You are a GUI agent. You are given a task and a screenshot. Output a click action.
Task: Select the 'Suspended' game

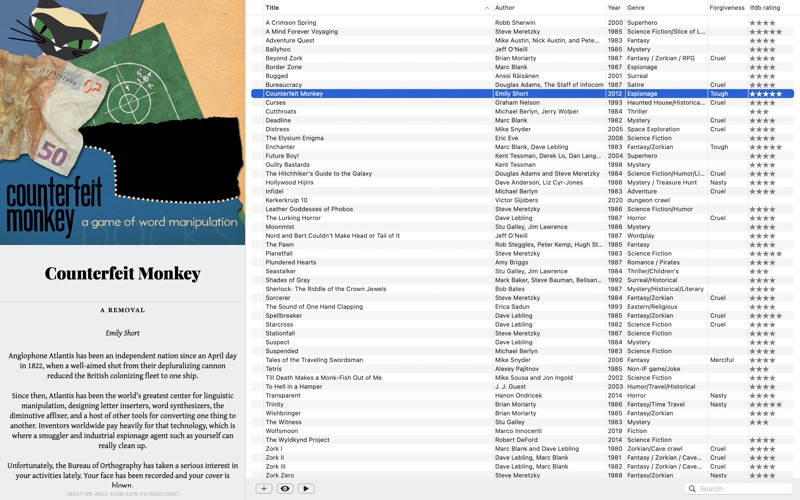522,351
